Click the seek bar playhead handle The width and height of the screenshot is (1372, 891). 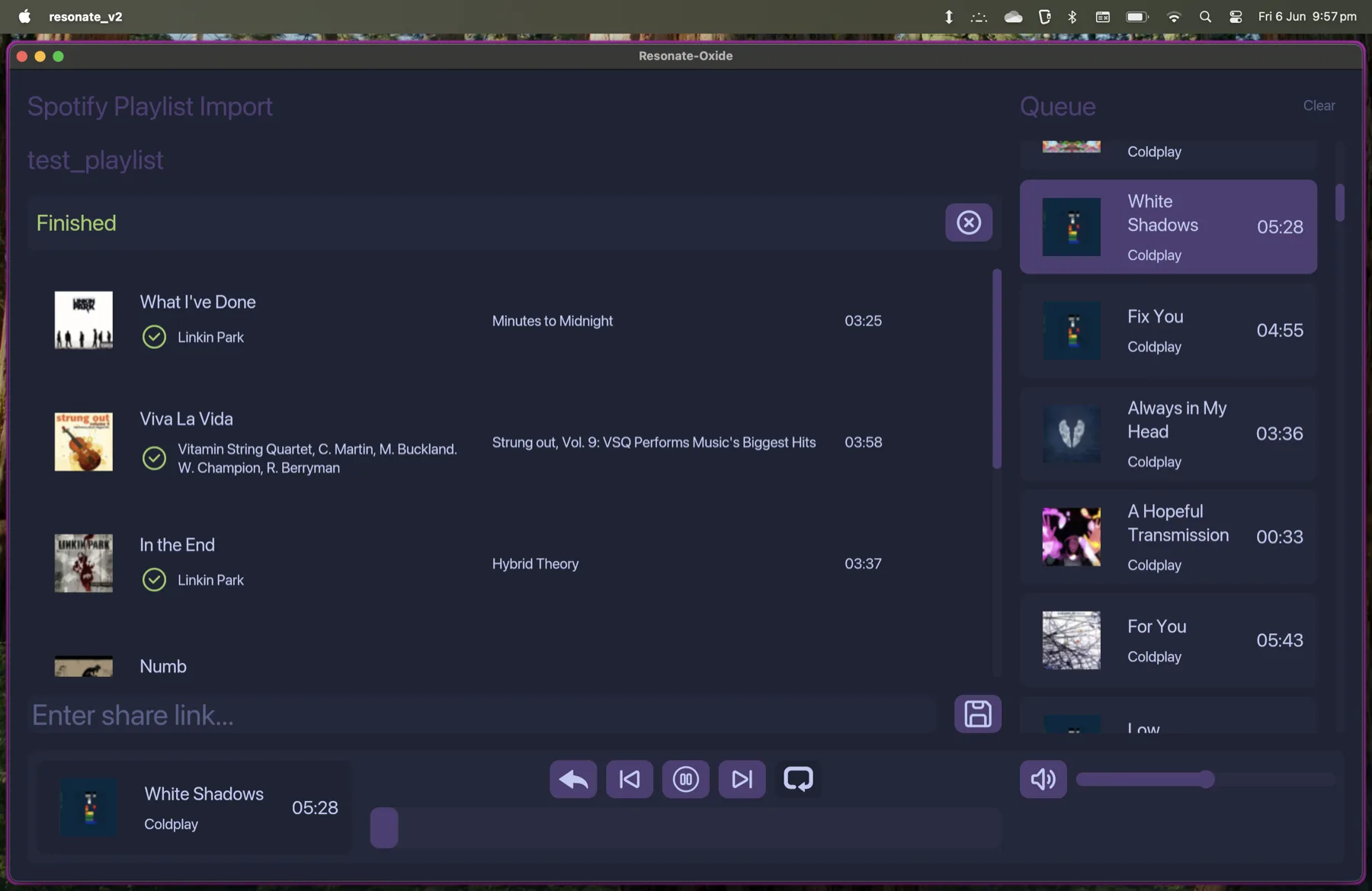tap(384, 828)
